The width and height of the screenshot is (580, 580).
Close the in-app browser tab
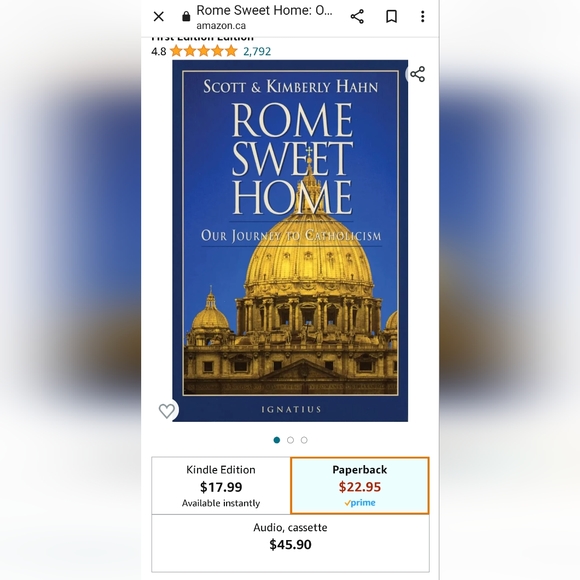click(159, 16)
